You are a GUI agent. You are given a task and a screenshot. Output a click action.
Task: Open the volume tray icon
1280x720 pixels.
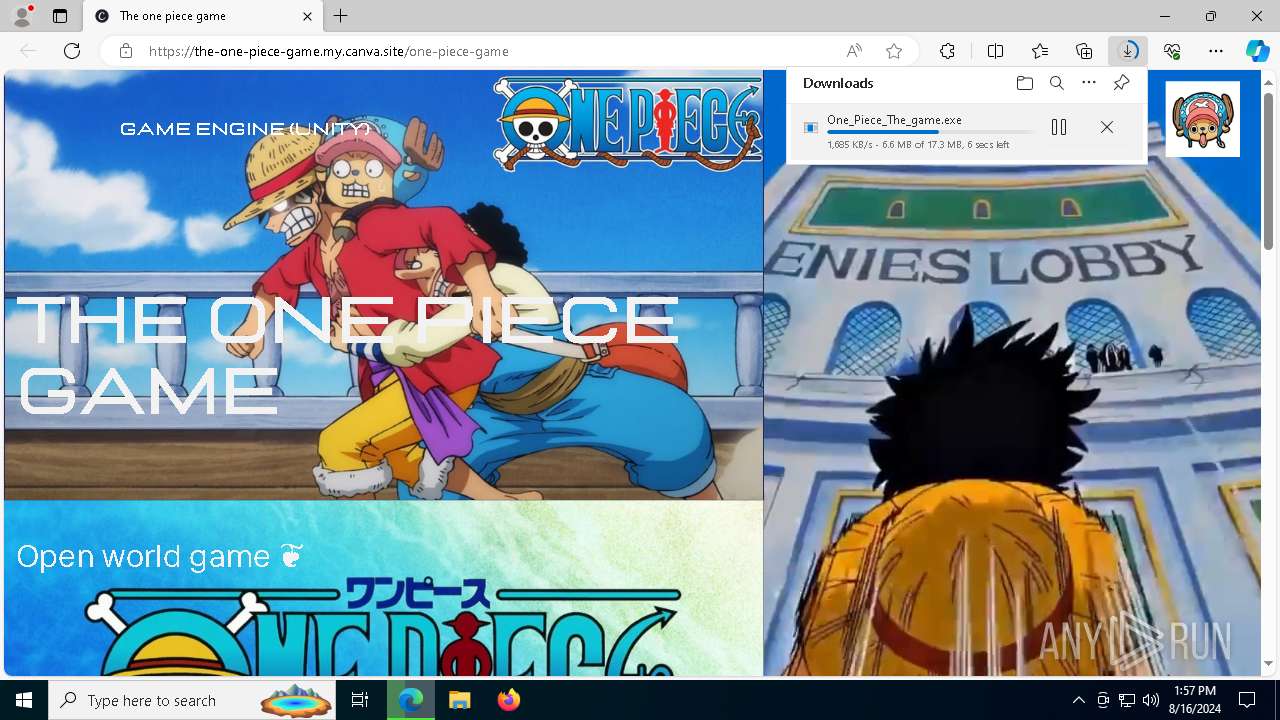[x=1151, y=700]
